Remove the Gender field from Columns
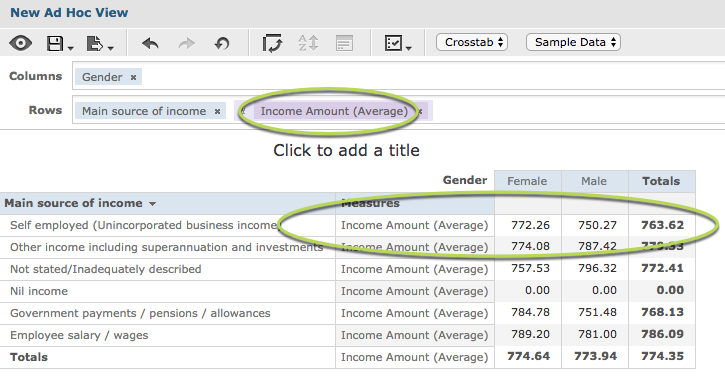The image size is (725, 382). click(133, 77)
